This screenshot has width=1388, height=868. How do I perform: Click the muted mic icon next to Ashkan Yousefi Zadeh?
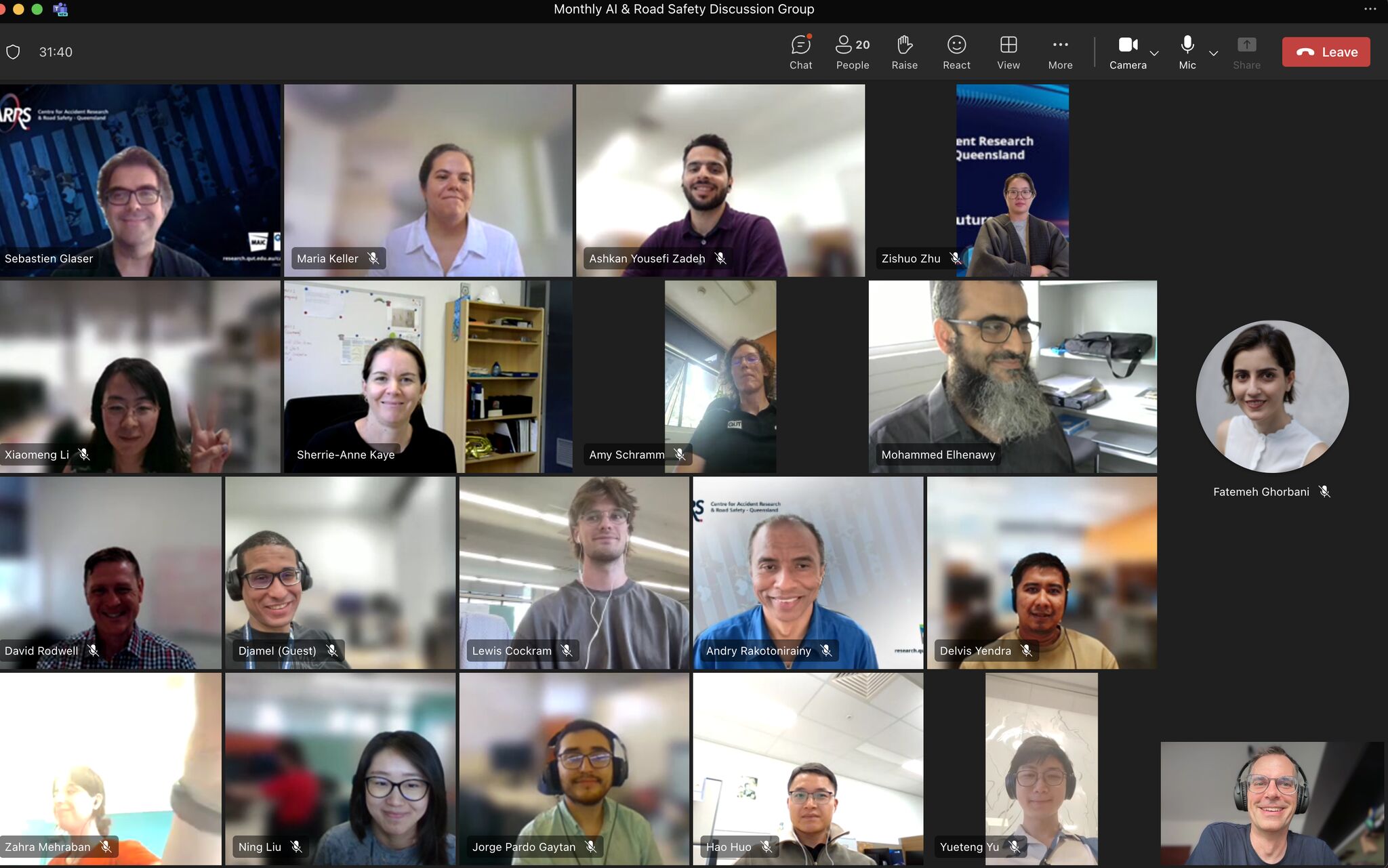[x=720, y=258]
